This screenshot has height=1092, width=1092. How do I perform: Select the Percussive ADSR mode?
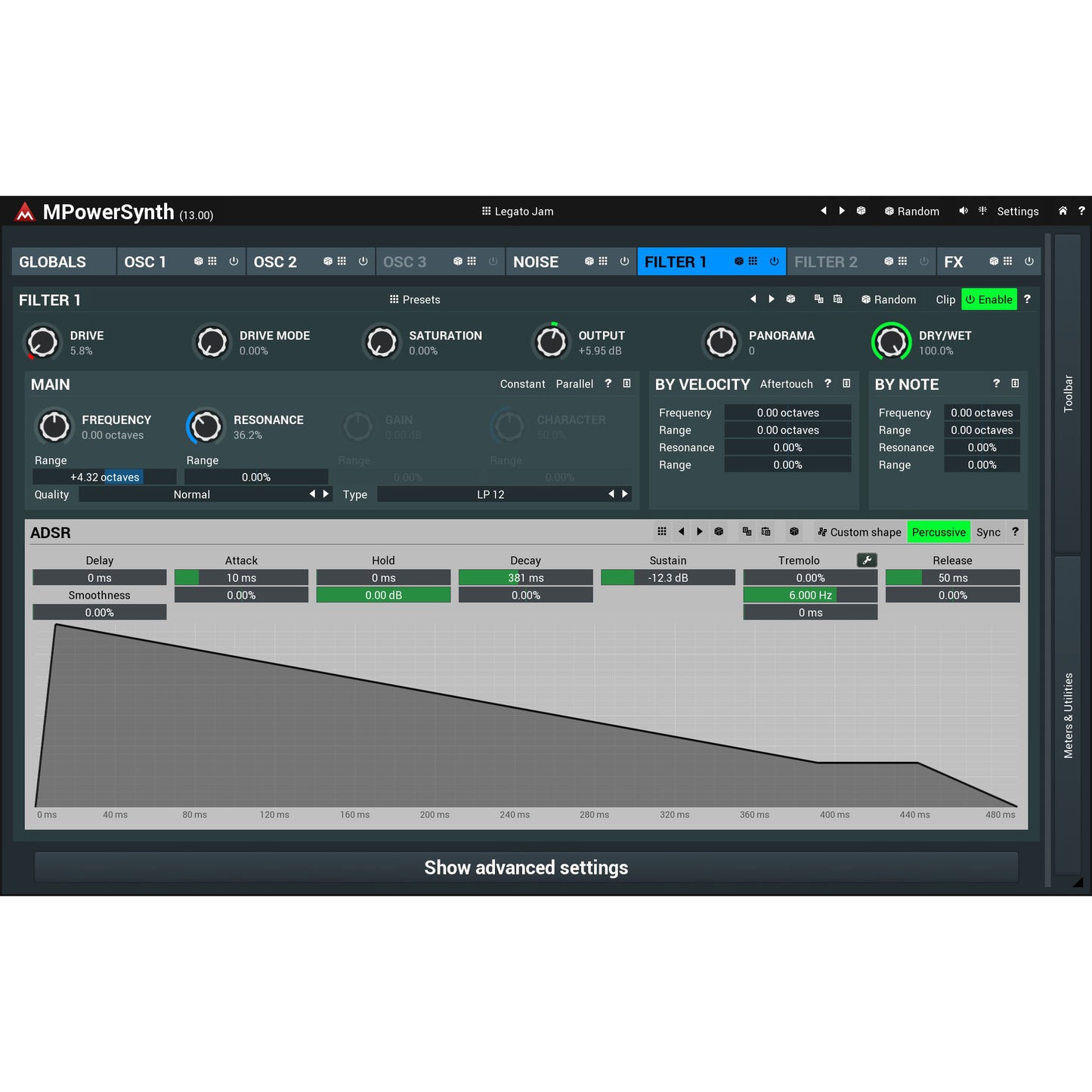pos(938,532)
